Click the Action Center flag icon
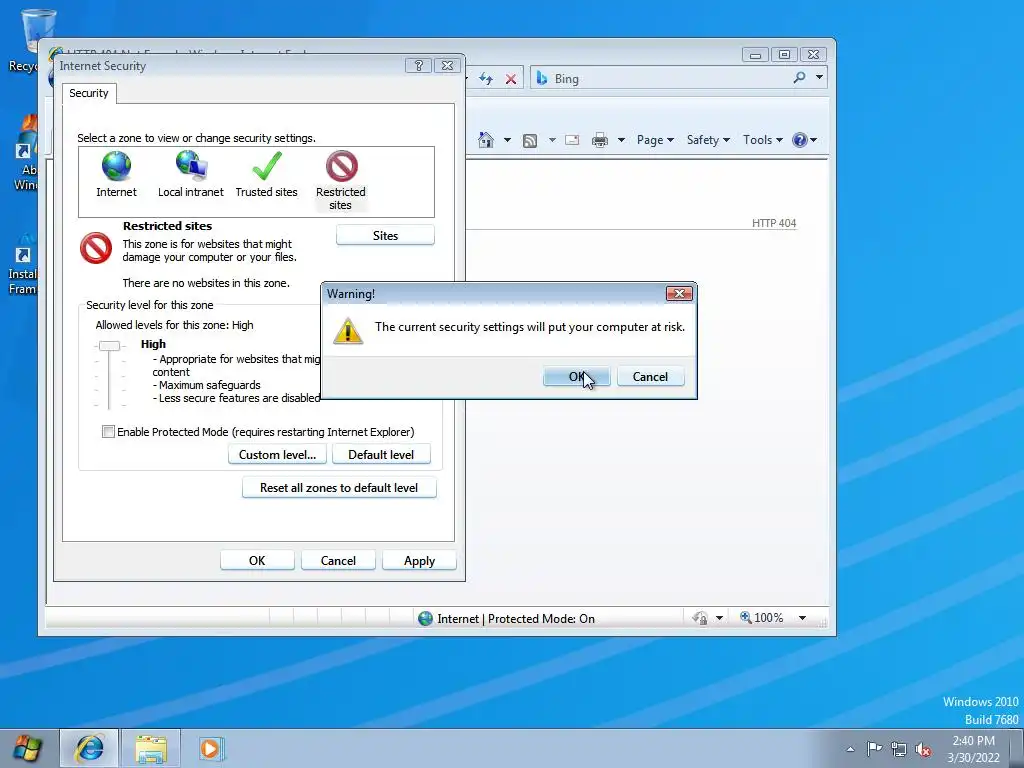This screenshot has height=768, width=1024. click(x=874, y=748)
